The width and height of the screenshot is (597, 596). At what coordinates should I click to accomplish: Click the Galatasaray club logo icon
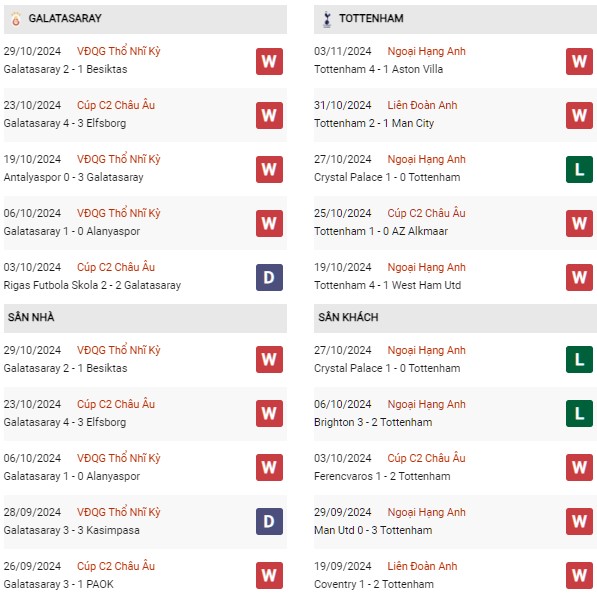tap(16, 19)
